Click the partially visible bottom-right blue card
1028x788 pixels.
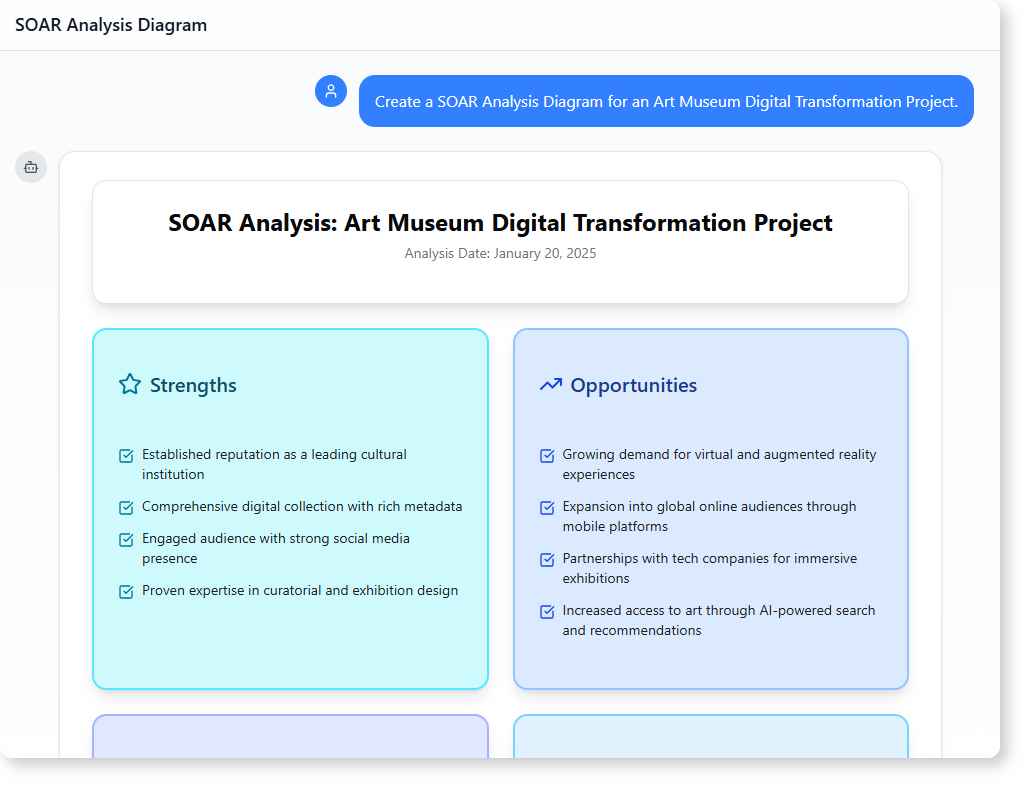[710, 736]
